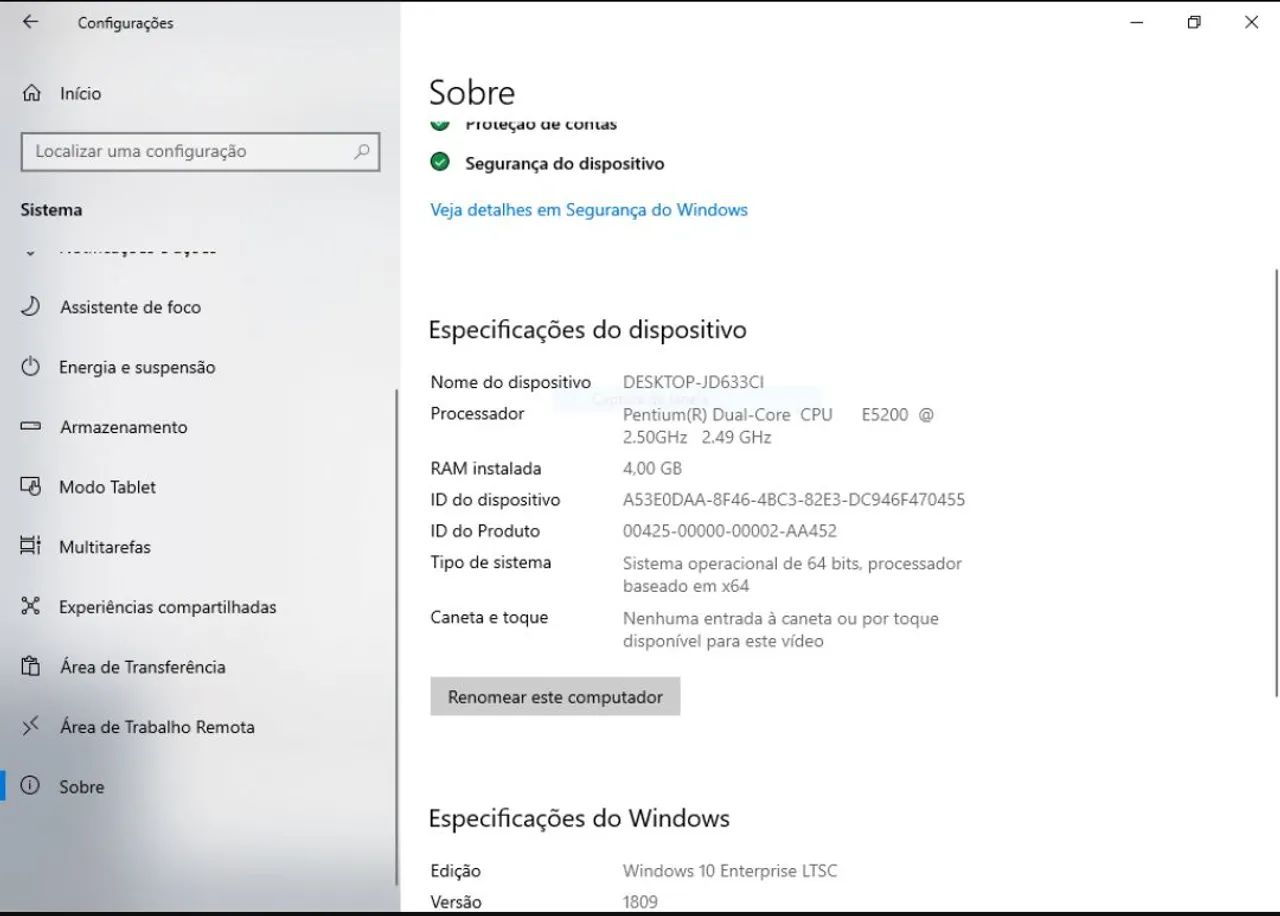Click the Início home icon

pyautogui.click(x=31, y=93)
